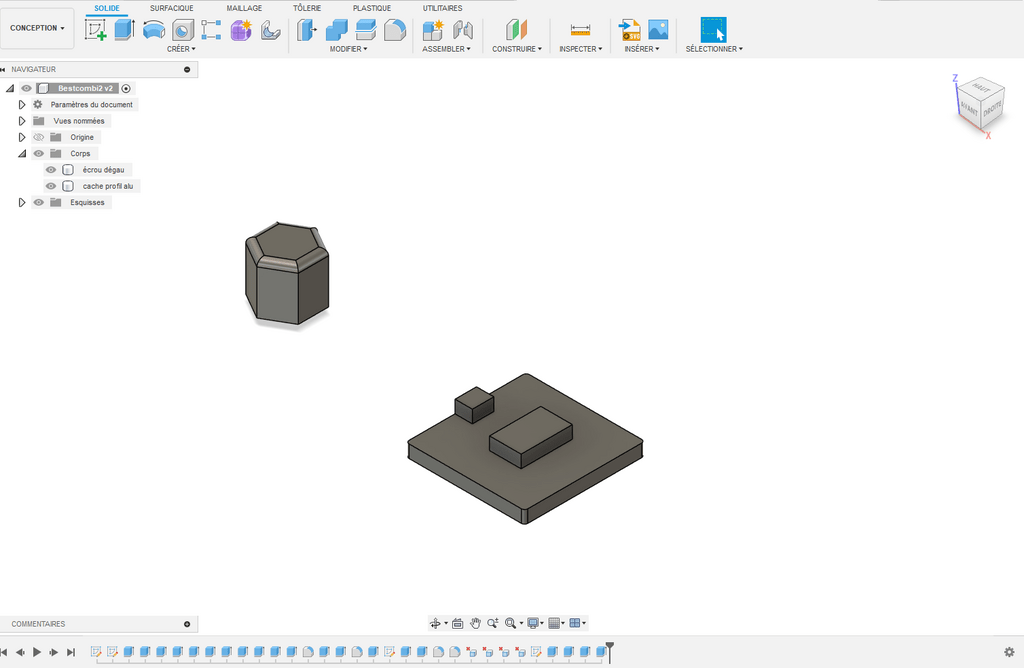
Task: Click the Offset Plane icon in Construire
Action: pyautogui.click(x=517, y=30)
